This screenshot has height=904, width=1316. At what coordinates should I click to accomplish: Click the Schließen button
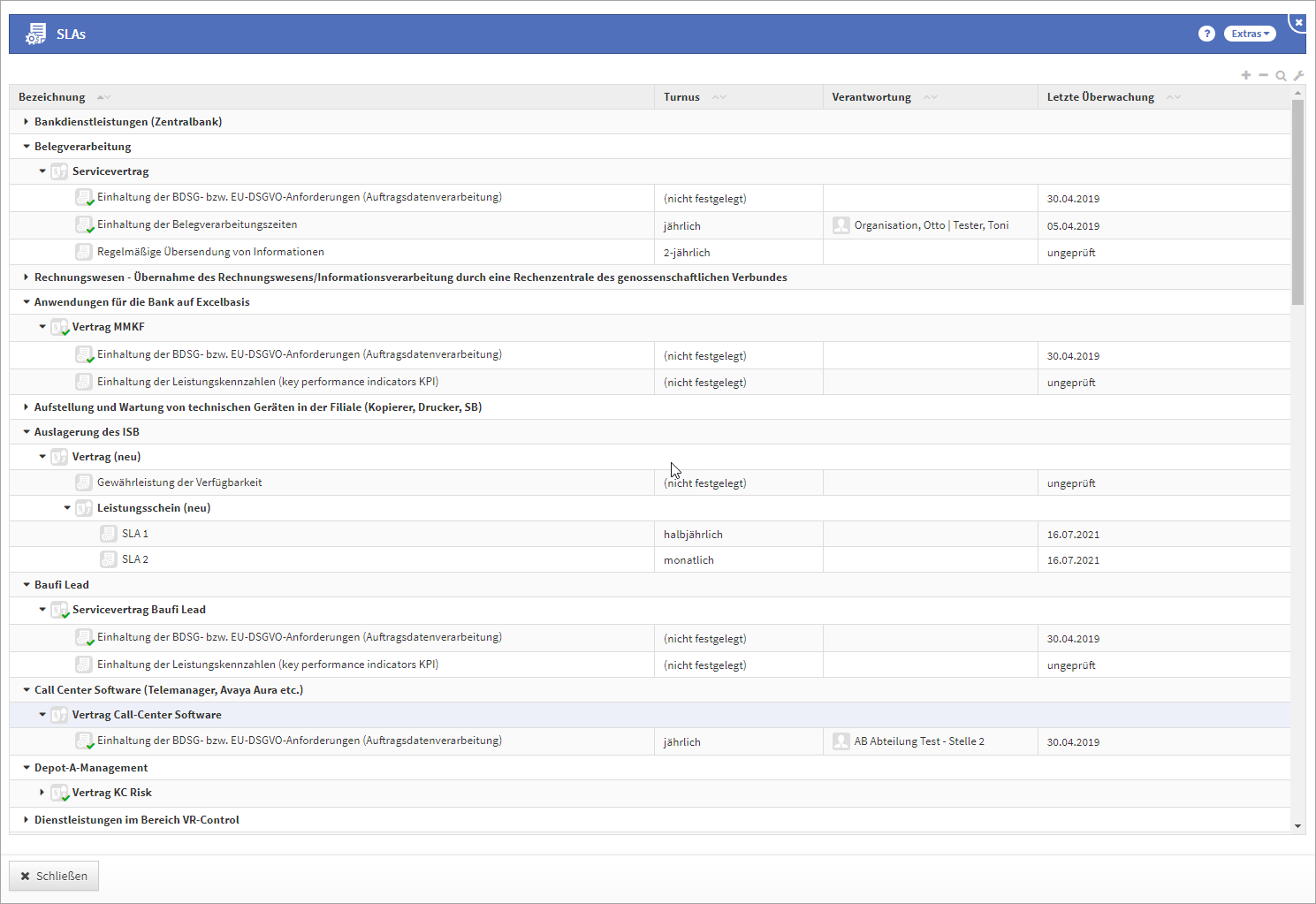[54, 876]
